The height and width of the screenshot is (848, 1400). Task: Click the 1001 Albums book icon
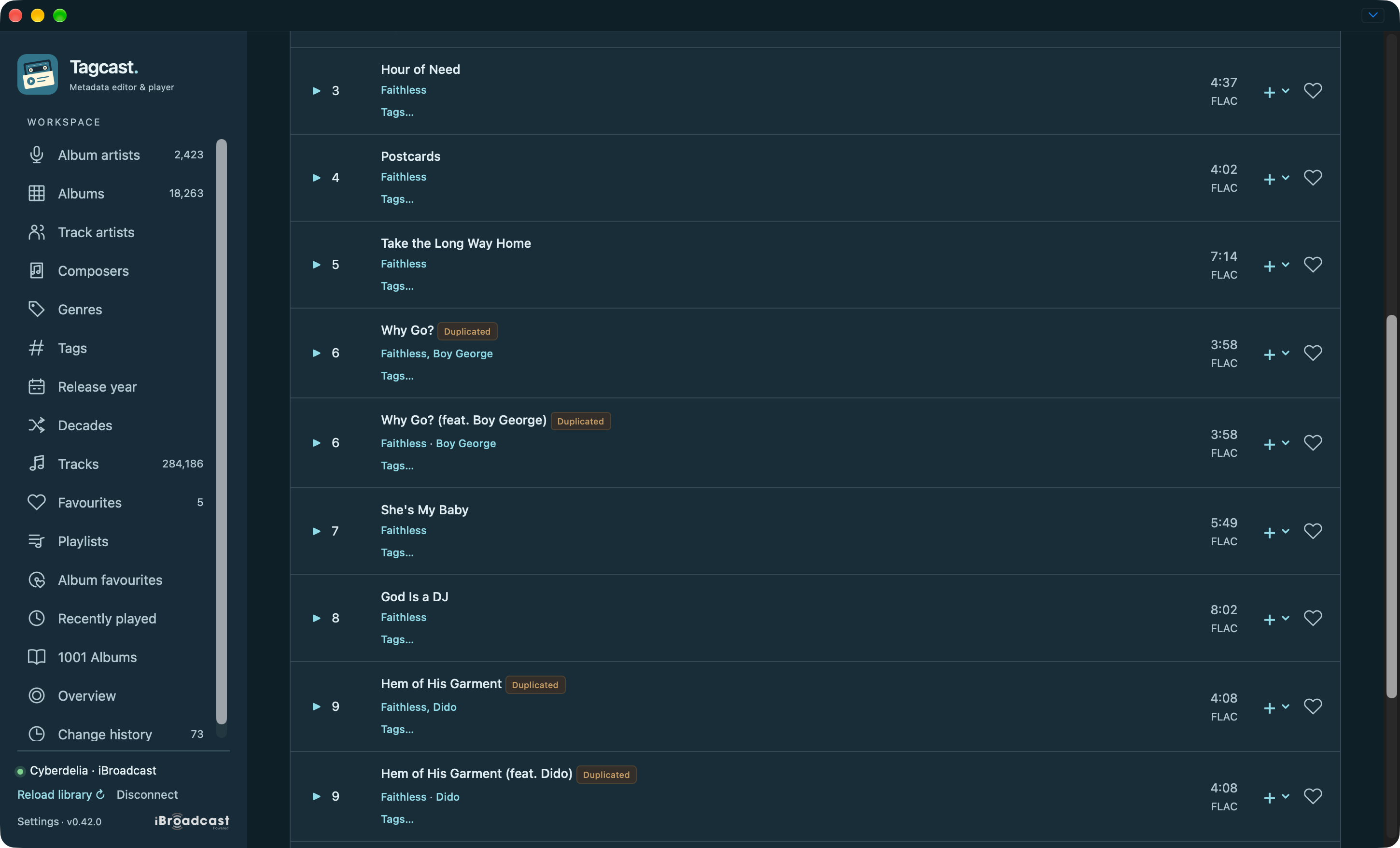pos(36,657)
